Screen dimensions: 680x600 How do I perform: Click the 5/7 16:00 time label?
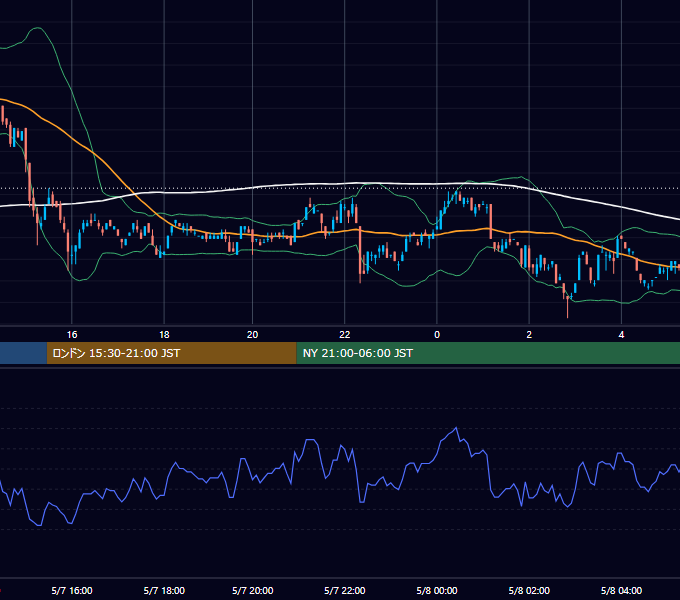point(72,590)
